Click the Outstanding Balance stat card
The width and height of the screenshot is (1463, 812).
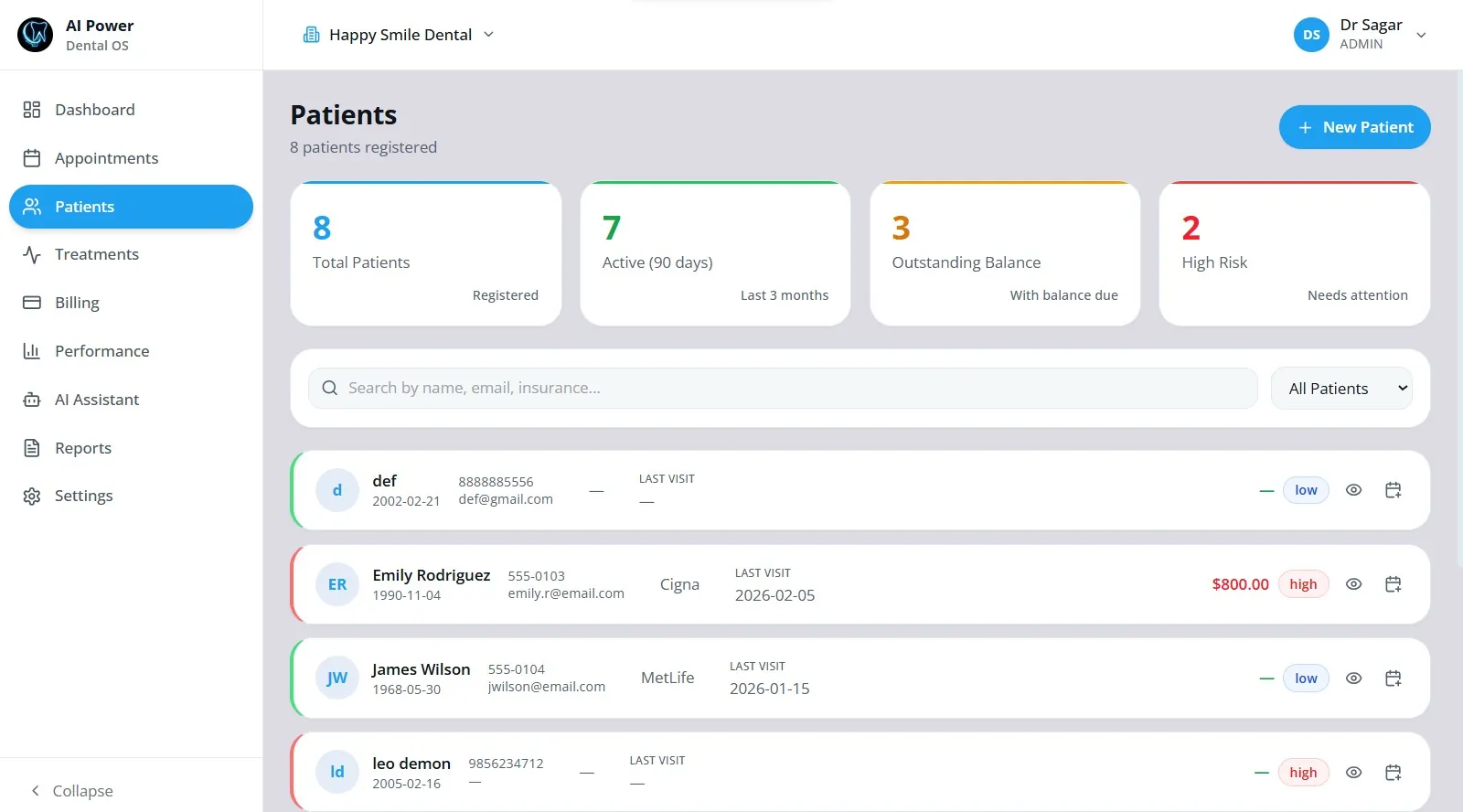tap(1005, 253)
